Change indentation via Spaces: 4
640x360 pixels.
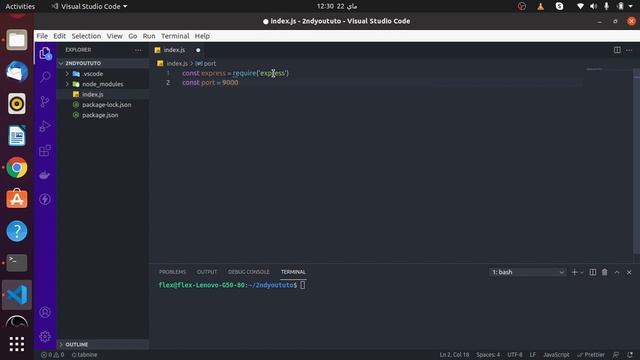pyautogui.click(x=488, y=355)
